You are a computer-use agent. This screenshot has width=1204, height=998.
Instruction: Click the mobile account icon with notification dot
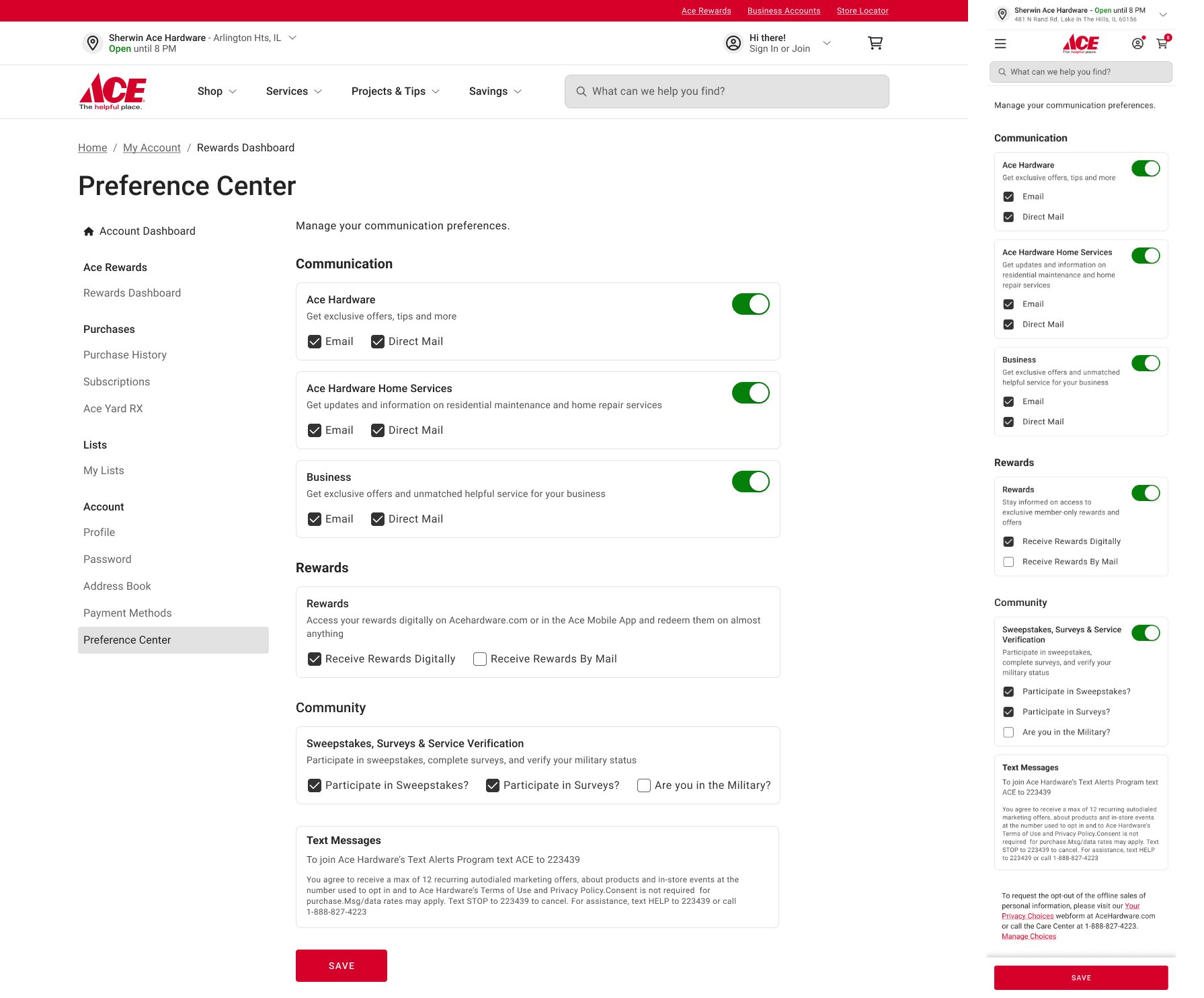point(1137,43)
